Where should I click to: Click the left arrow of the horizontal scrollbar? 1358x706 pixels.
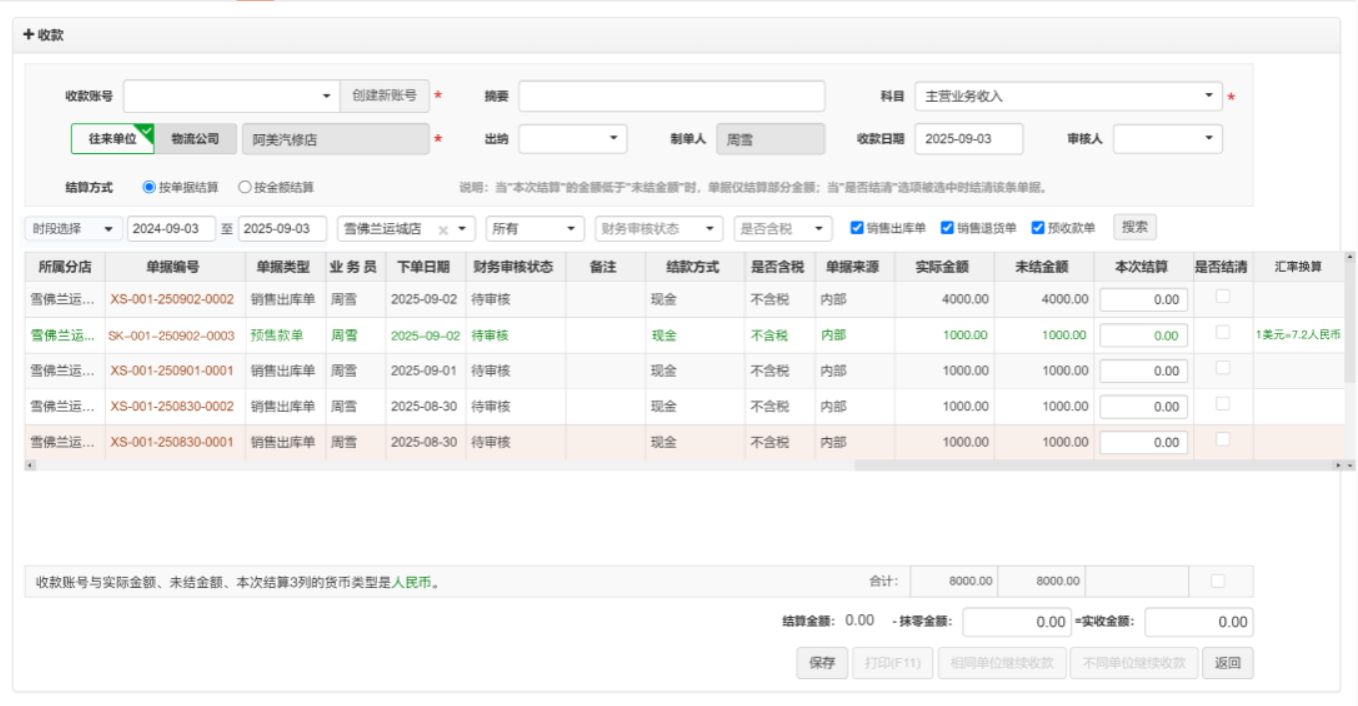[30, 465]
